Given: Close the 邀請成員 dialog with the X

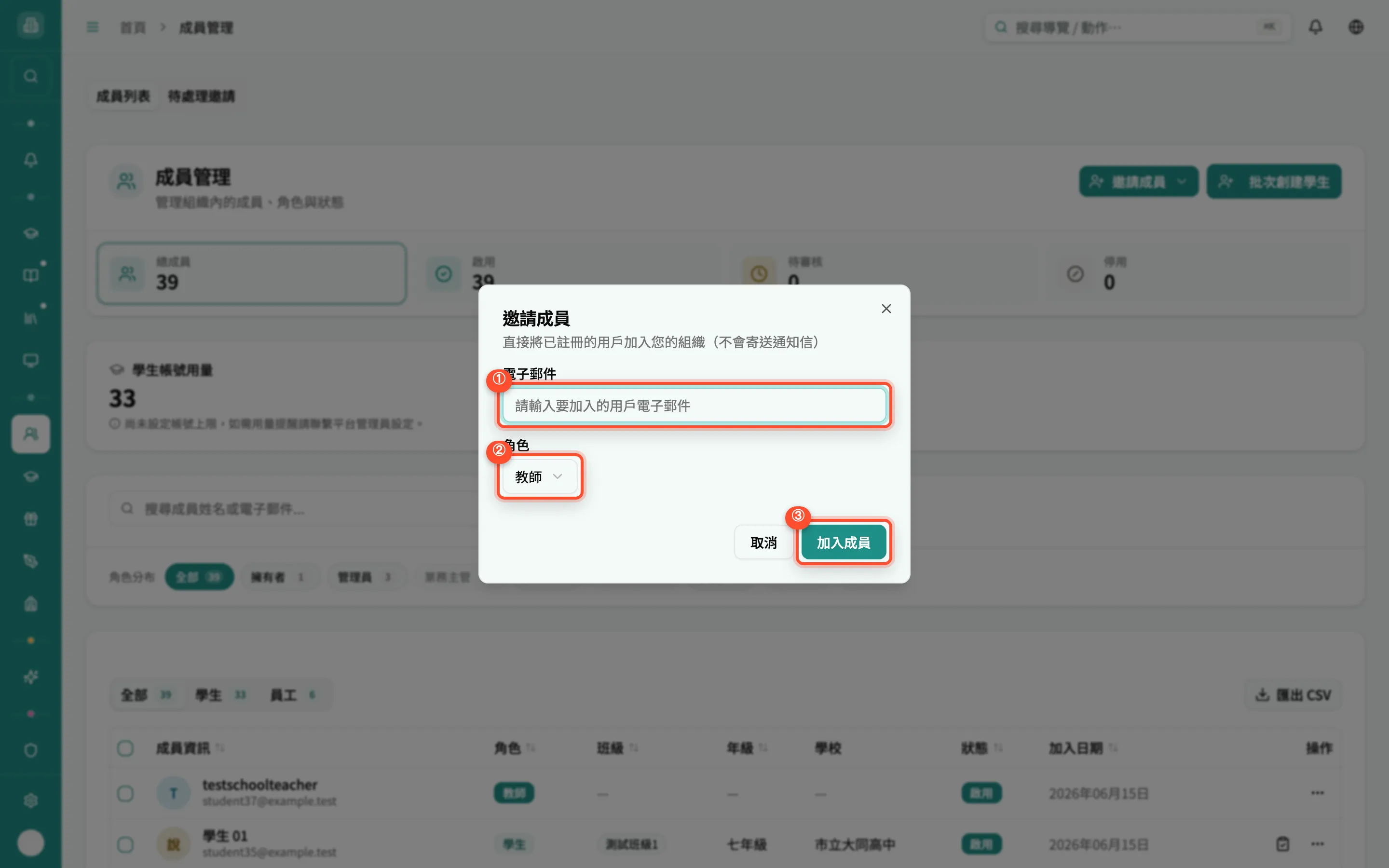Looking at the screenshot, I should click(886, 309).
